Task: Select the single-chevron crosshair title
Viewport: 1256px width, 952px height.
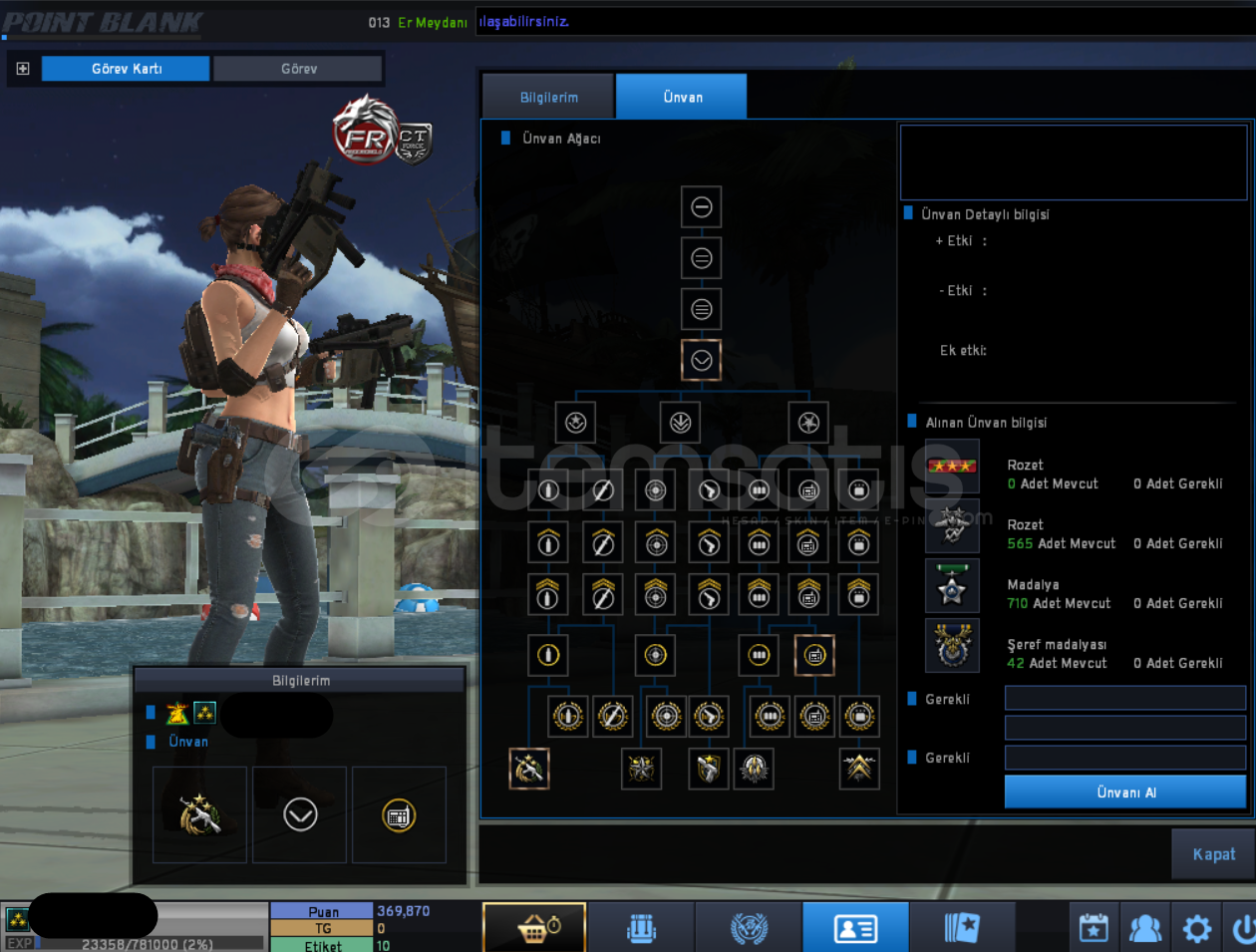Action: pos(656,542)
